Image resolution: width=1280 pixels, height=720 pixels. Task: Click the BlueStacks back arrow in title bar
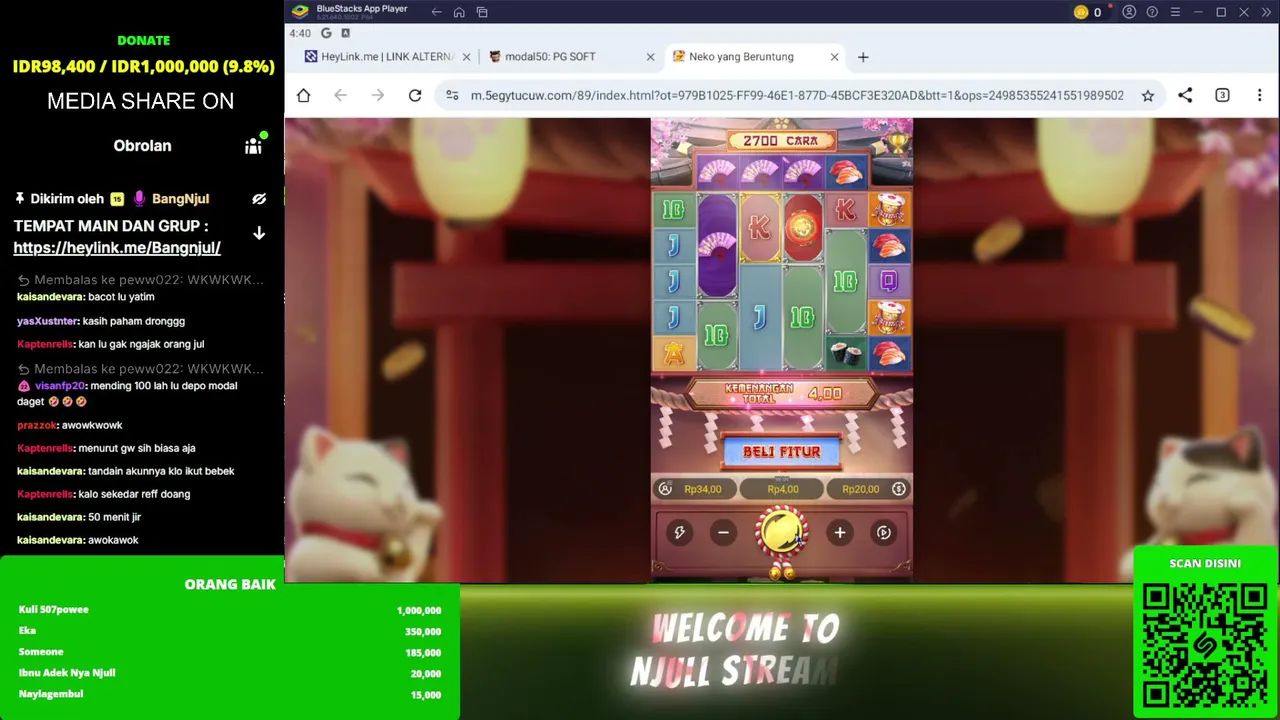click(436, 12)
